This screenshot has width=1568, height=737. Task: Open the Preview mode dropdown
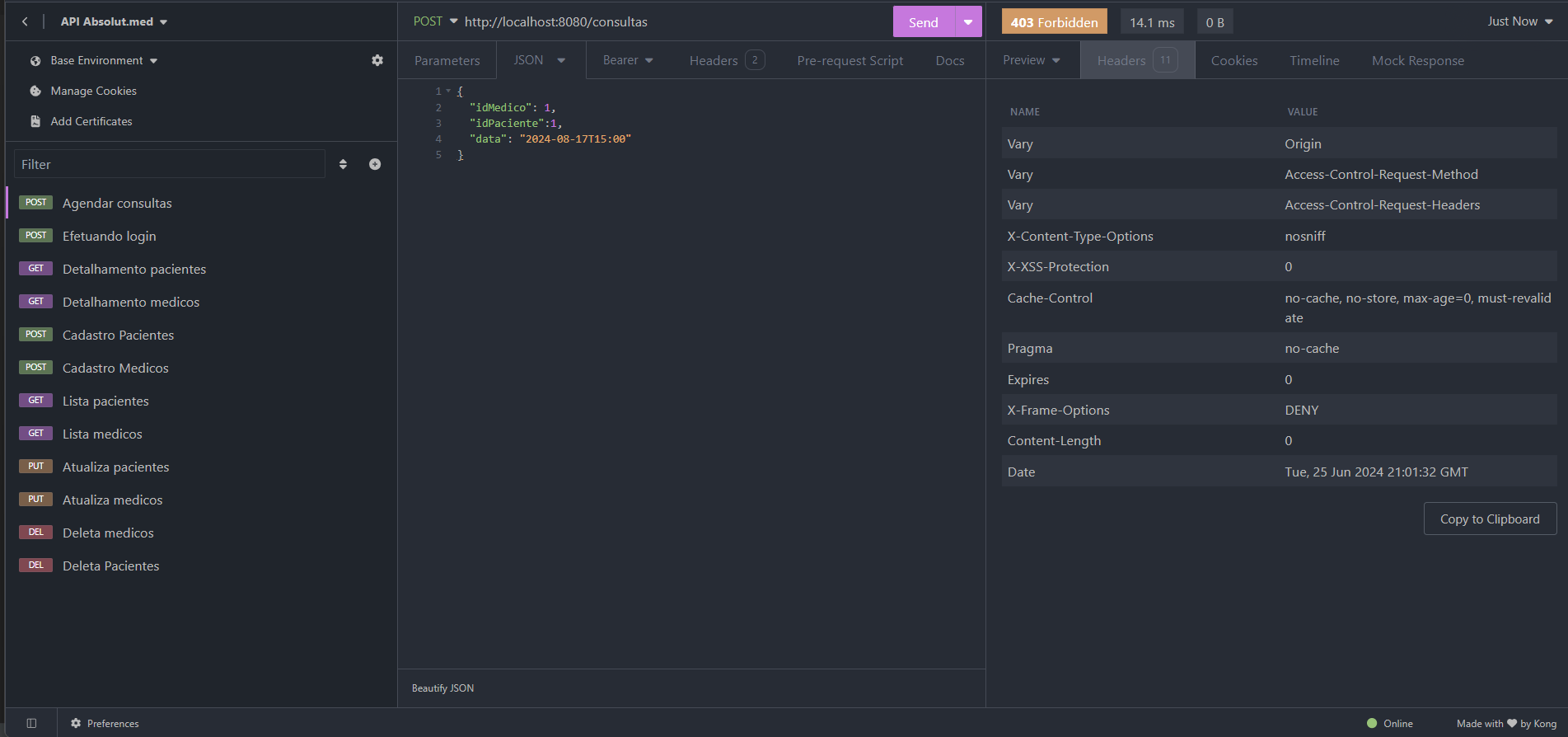1032,60
